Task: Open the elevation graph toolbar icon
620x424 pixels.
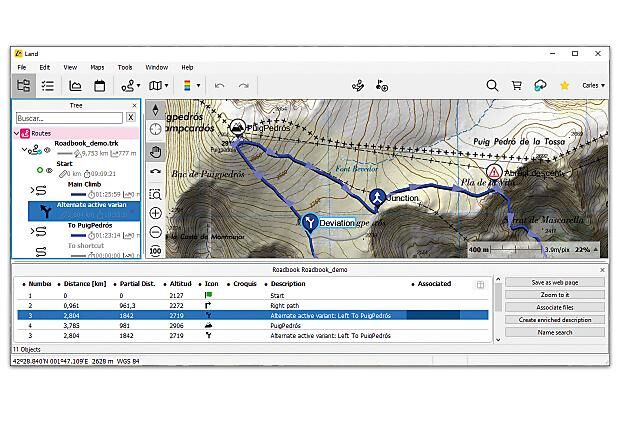Action: [75, 86]
